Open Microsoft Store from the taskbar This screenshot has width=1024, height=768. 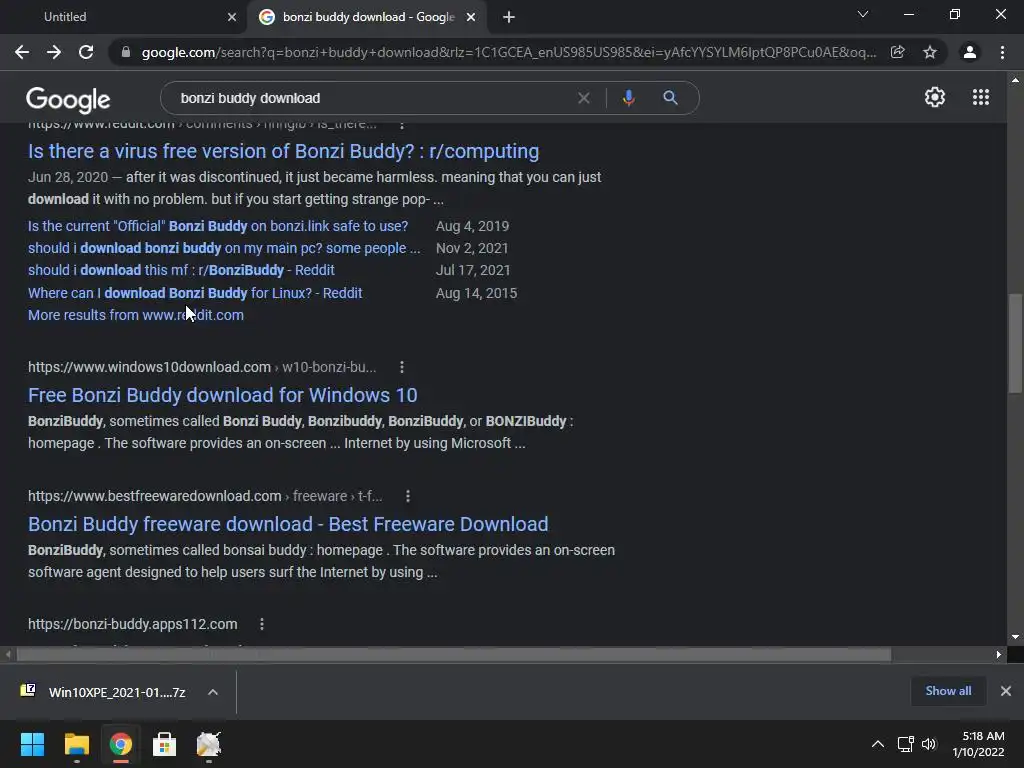(x=165, y=744)
